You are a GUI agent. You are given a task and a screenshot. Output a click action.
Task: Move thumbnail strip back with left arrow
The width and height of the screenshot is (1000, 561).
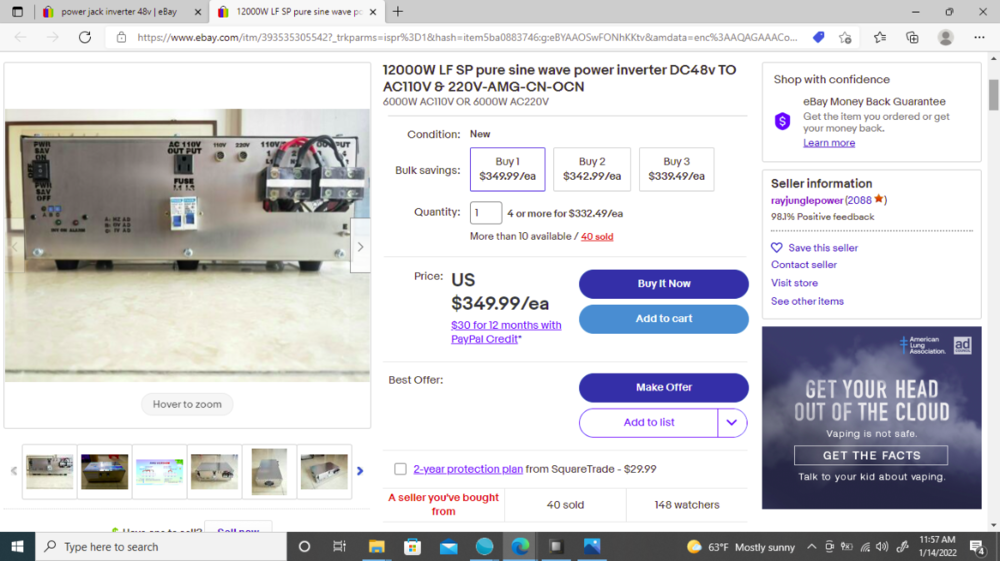[13, 471]
